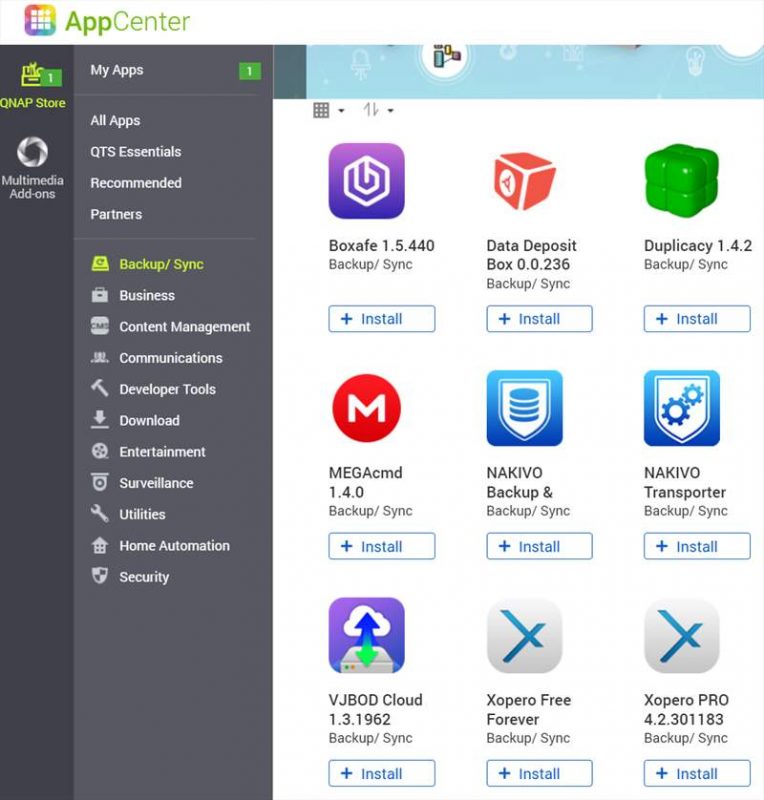Open Multimedia Add-ons section icon

click(33, 152)
